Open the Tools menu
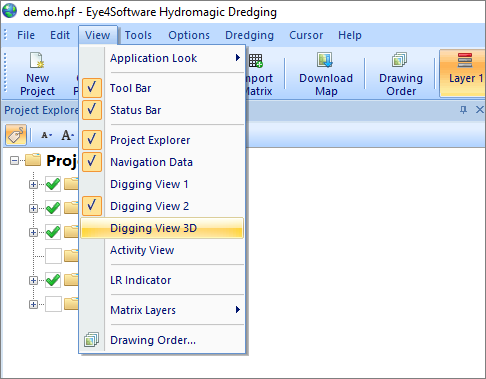 (x=138, y=35)
